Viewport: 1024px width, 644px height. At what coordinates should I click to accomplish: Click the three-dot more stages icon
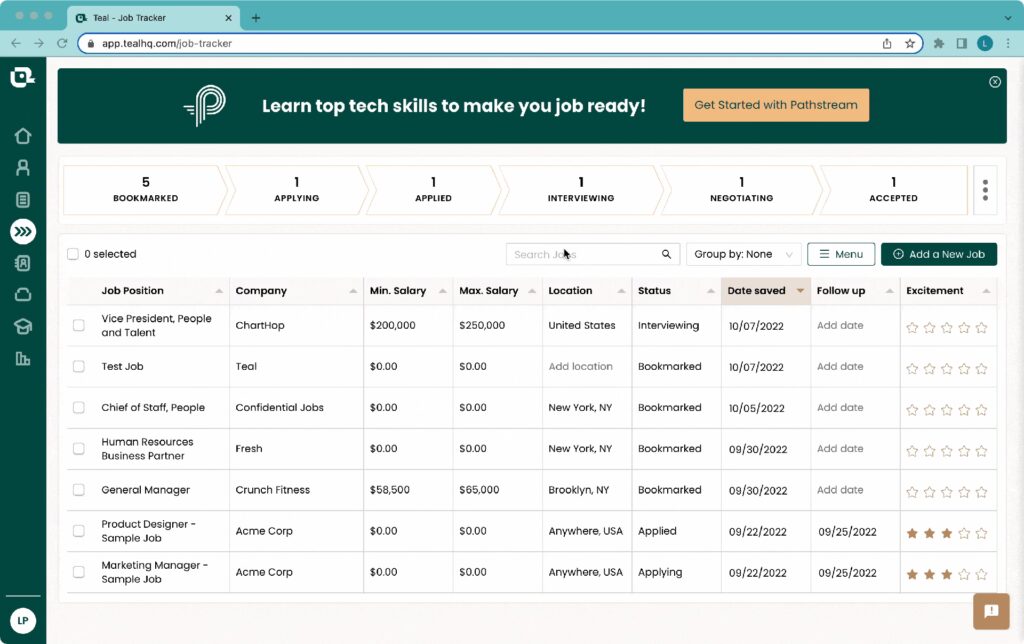click(x=985, y=190)
